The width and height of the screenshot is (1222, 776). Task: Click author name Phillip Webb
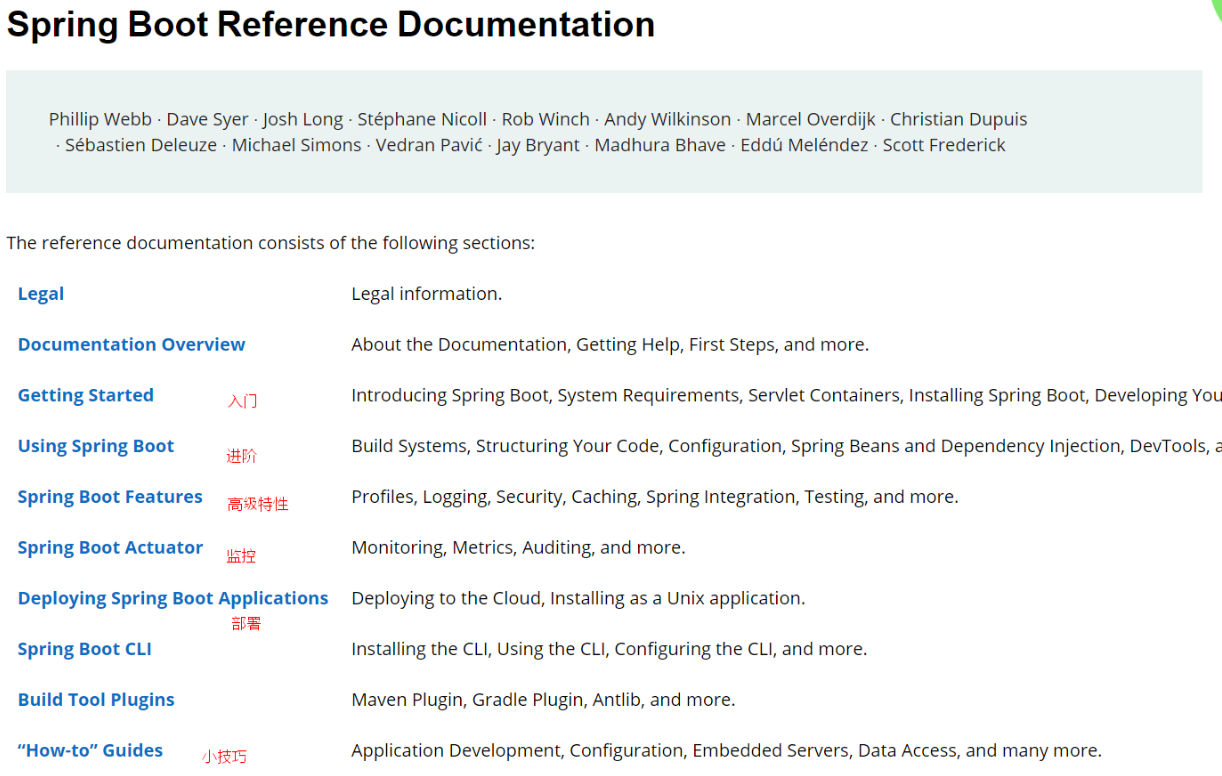pos(100,120)
